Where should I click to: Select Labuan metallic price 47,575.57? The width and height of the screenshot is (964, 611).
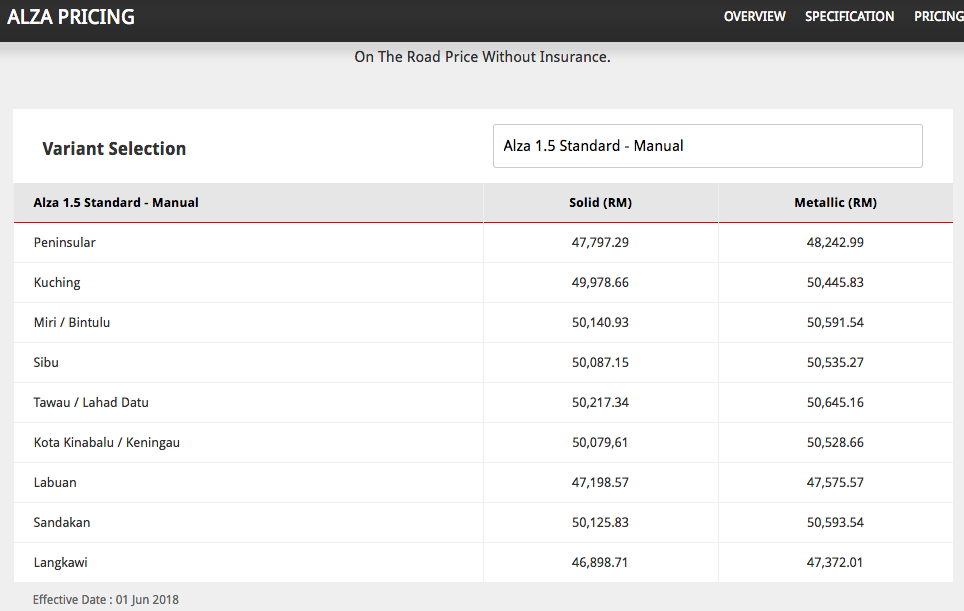(835, 483)
